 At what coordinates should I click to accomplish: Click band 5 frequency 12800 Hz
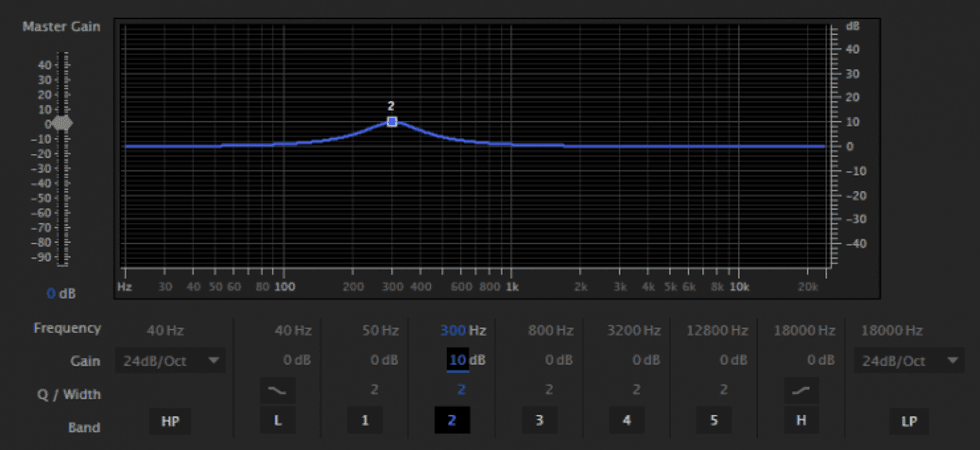coord(718,330)
